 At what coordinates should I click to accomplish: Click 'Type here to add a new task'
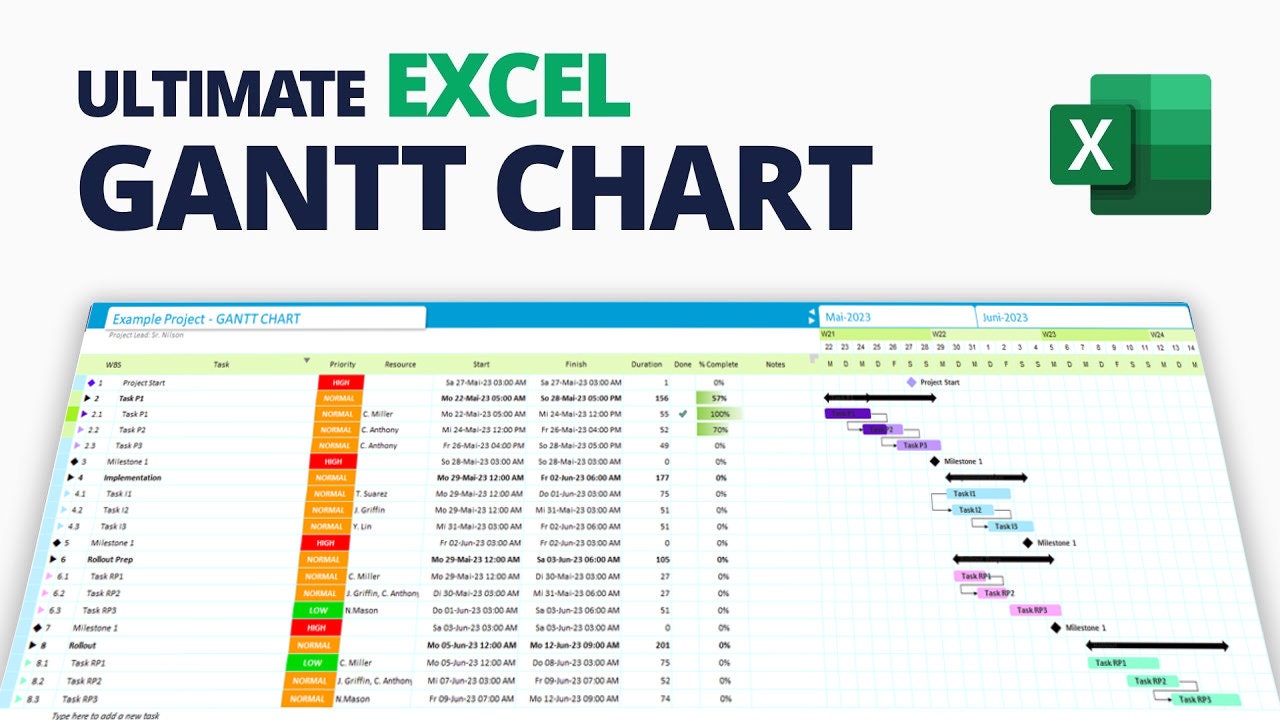pos(105,716)
